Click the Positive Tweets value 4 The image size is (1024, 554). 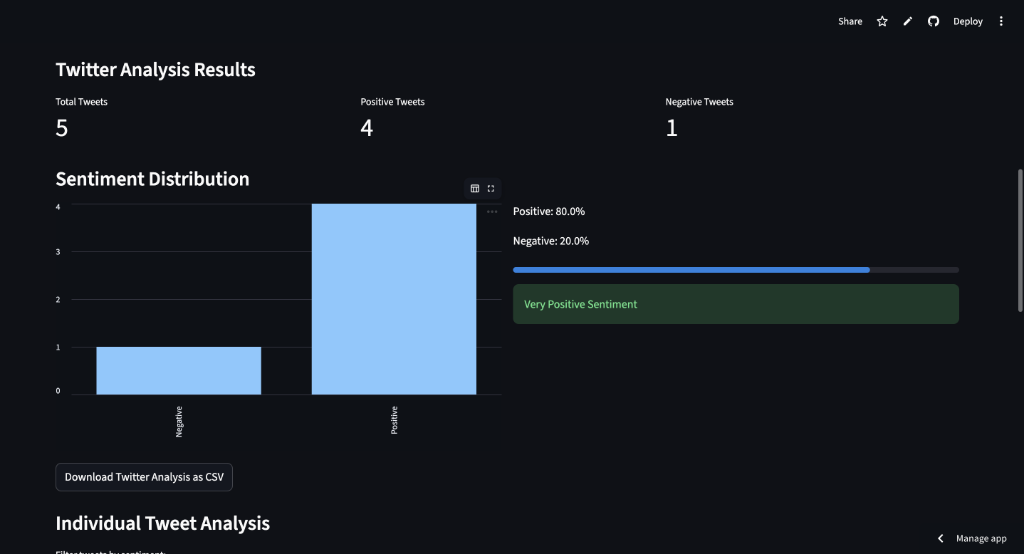point(366,128)
